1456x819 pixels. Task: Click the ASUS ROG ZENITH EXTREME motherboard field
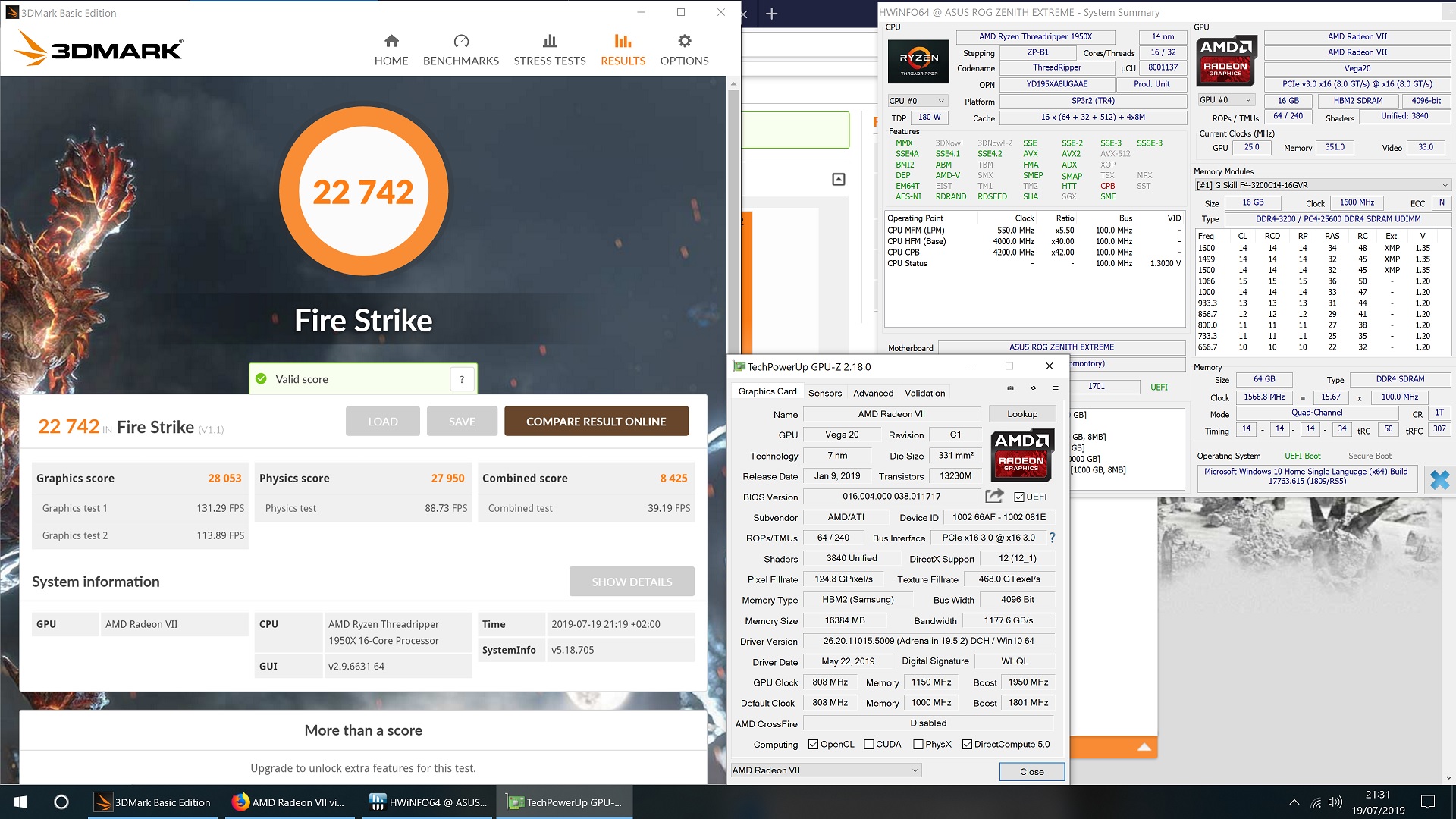pos(1062,347)
